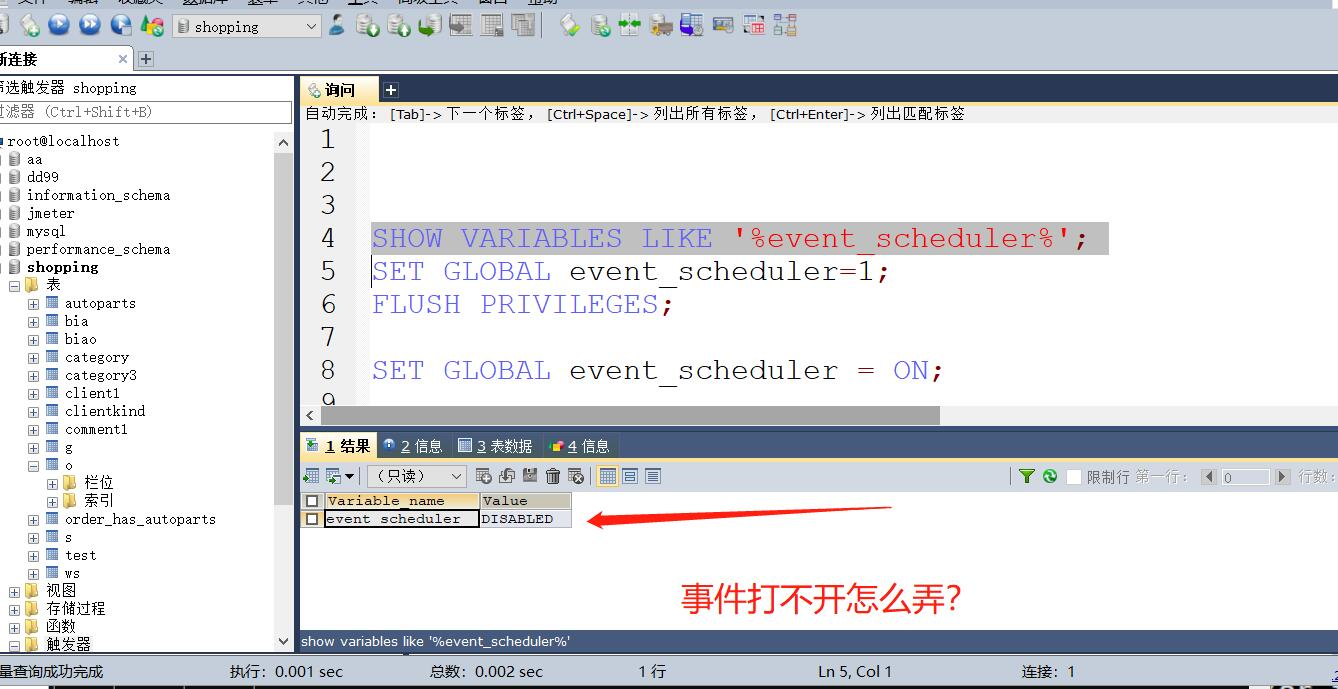Switch results to form view
The height and width of the screenshot is (689, 1338).
click(x=630, y=476)
